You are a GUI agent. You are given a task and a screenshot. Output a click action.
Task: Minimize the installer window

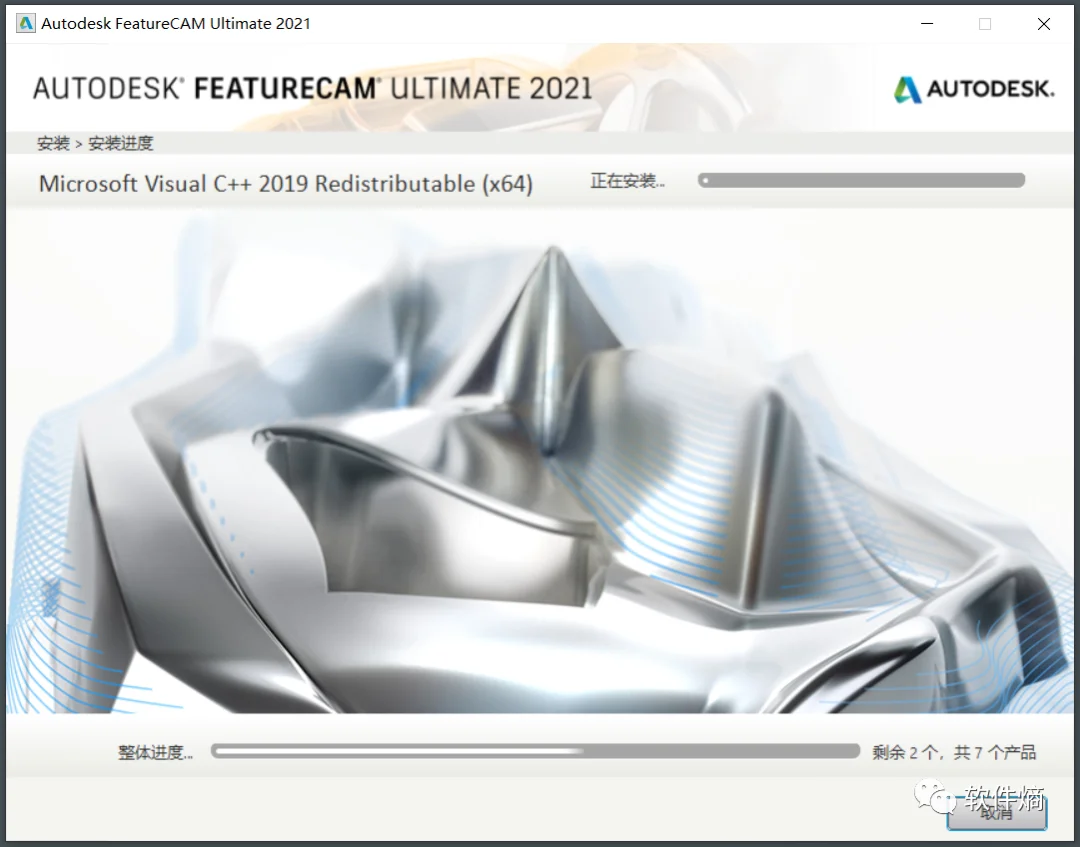coord(927,23)
